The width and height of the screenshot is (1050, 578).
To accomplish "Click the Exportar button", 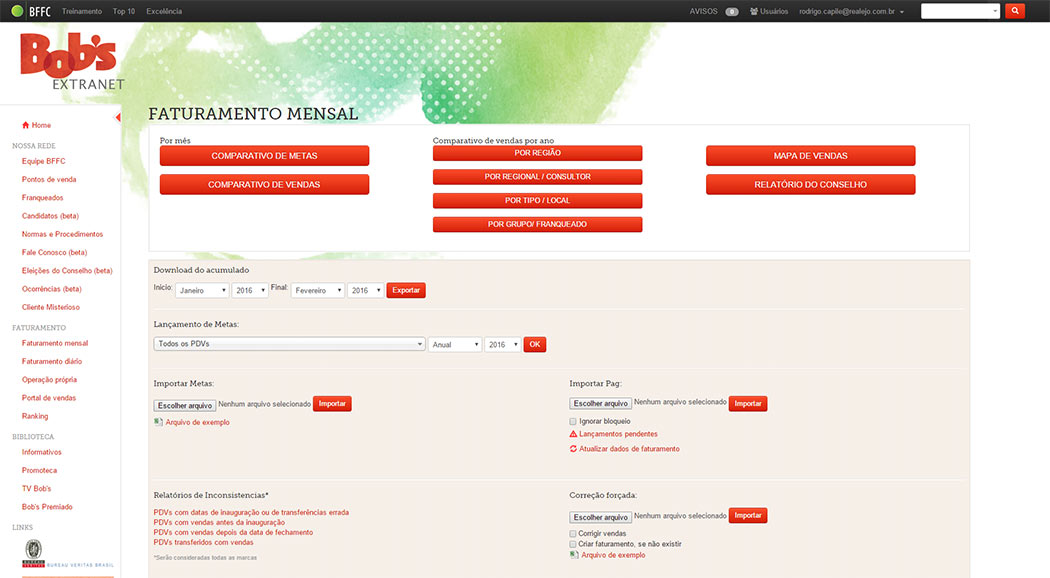I will 406,290.
